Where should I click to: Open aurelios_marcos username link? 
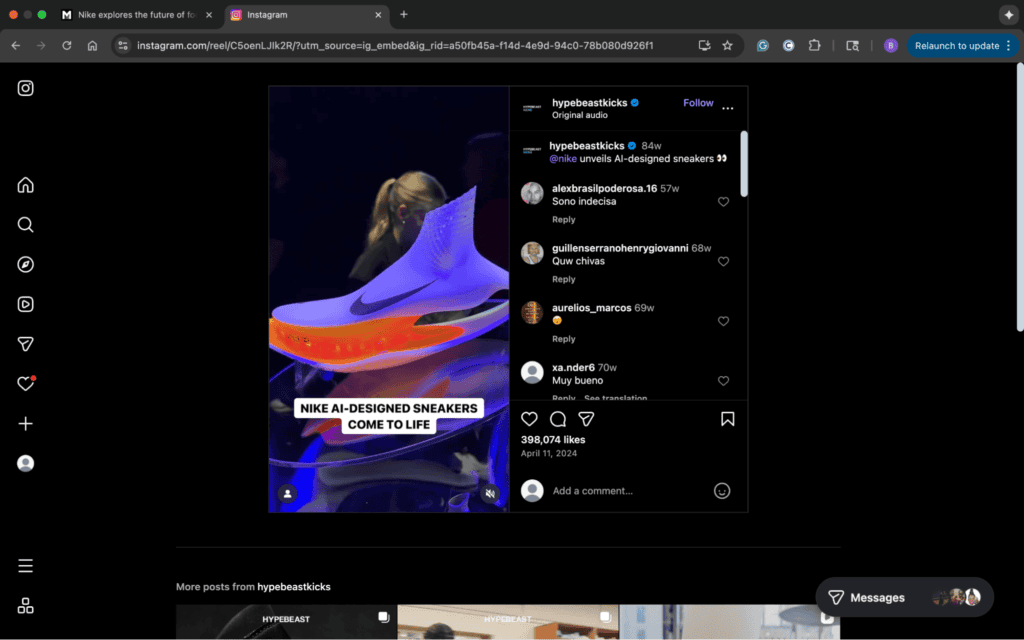tap(592, 308)
